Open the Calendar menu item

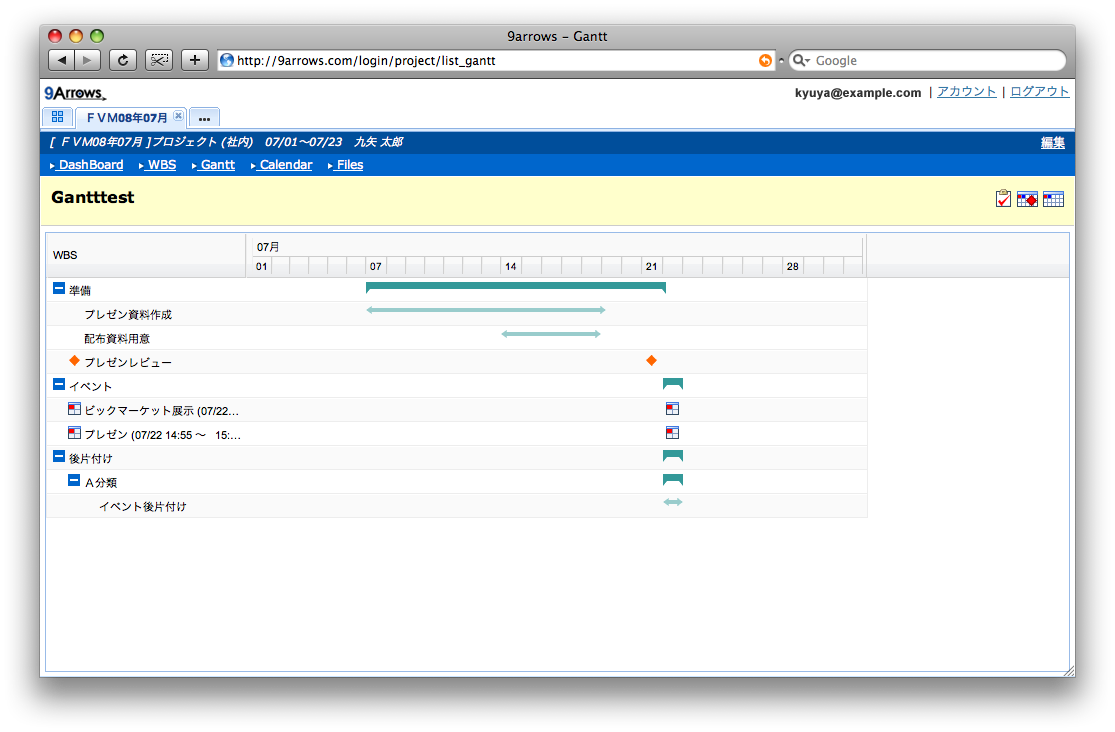(x=285, y=165)
